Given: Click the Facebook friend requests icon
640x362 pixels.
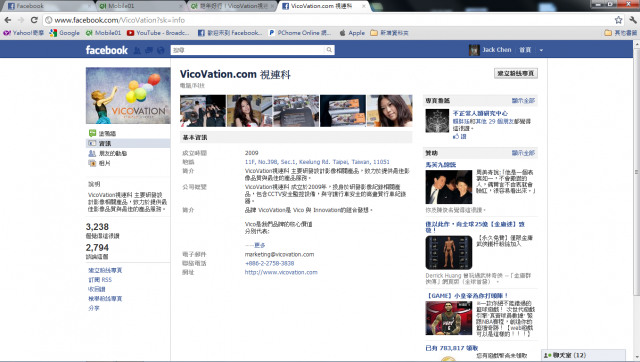Looking at the screenshot, I should click(x=137, y=50).
